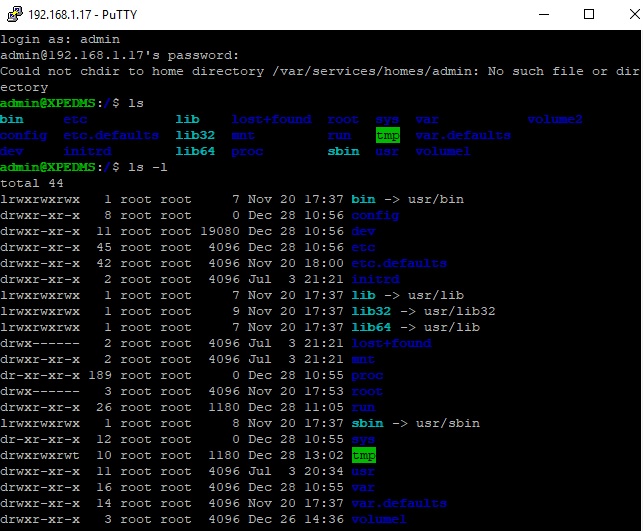Click 'lib32' in the short ls output
The width and height of the screenshot is (643, 531).
tap(195, 135)
